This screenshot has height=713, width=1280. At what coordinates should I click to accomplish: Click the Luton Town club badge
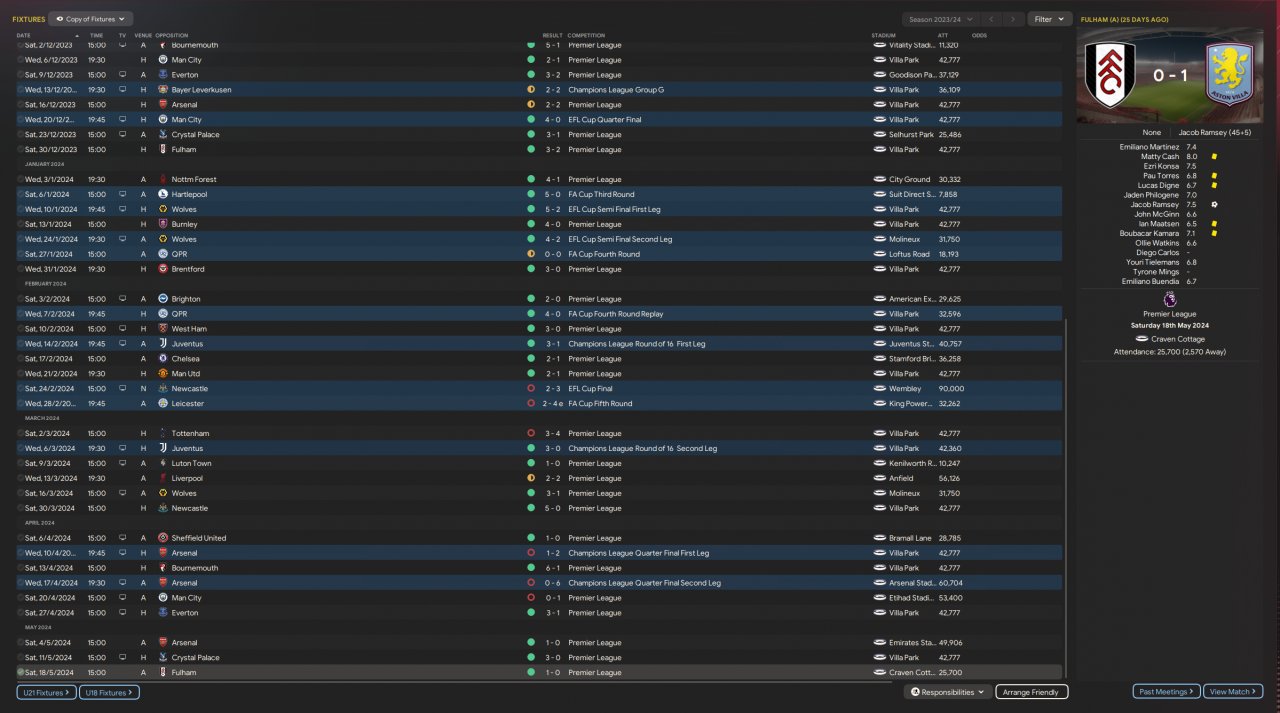pos(163,463)
